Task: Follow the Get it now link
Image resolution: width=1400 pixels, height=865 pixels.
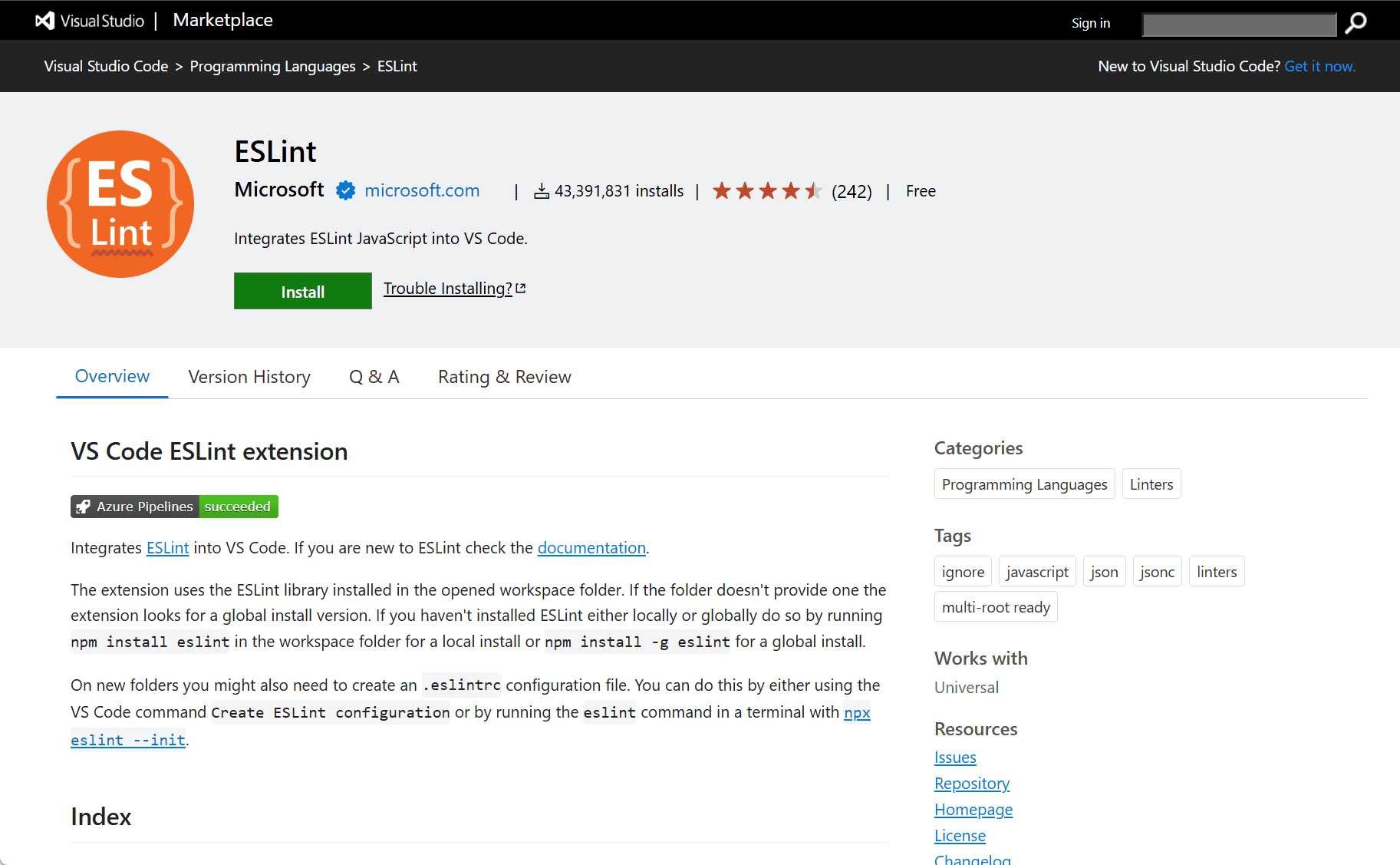Action: click(1319, 66)
